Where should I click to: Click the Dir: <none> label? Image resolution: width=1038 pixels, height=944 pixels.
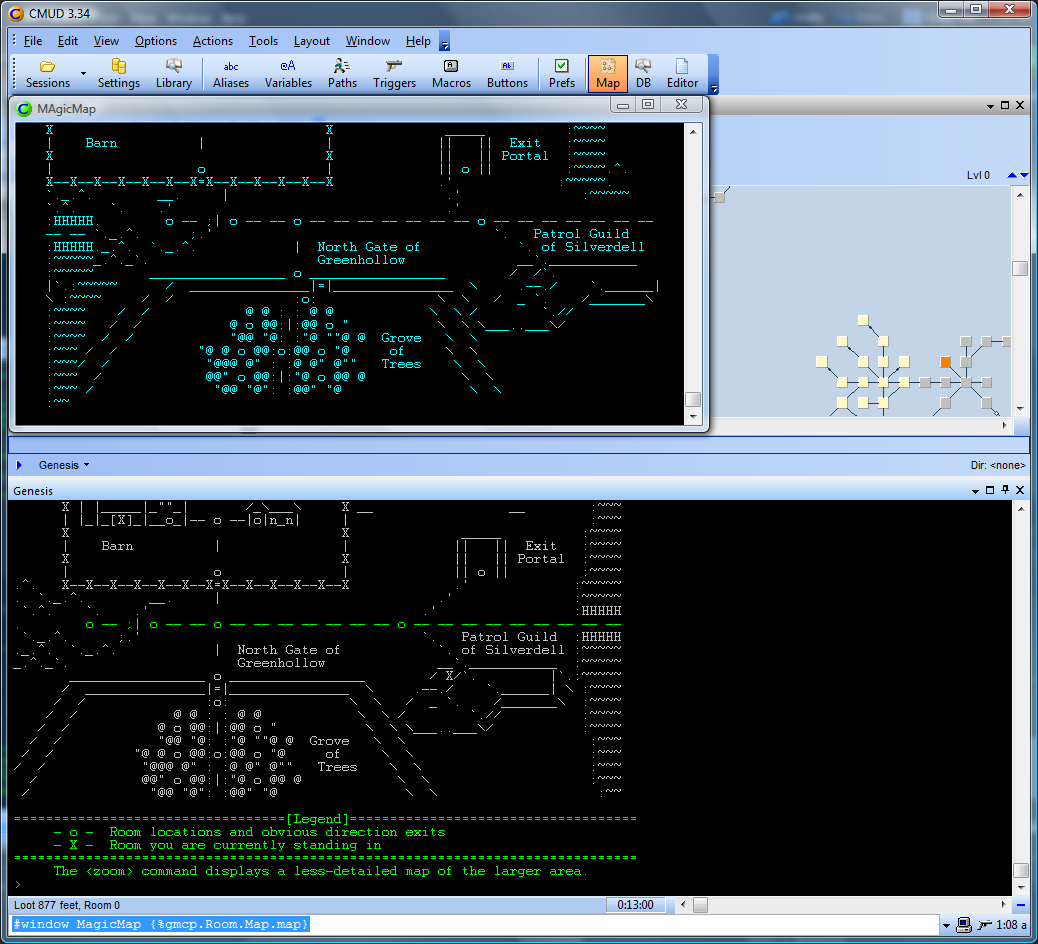click(x=998, y=465)
